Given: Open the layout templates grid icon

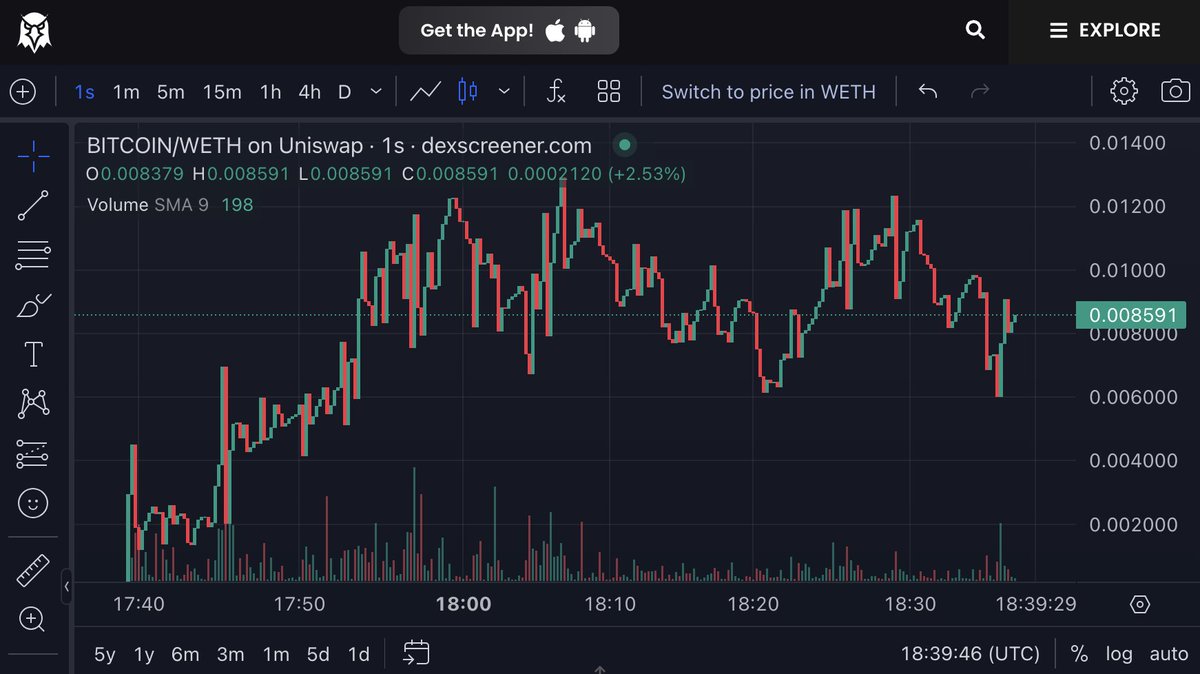Looking at the screenshot, I should pyautogui.click(x=609, y=92).
